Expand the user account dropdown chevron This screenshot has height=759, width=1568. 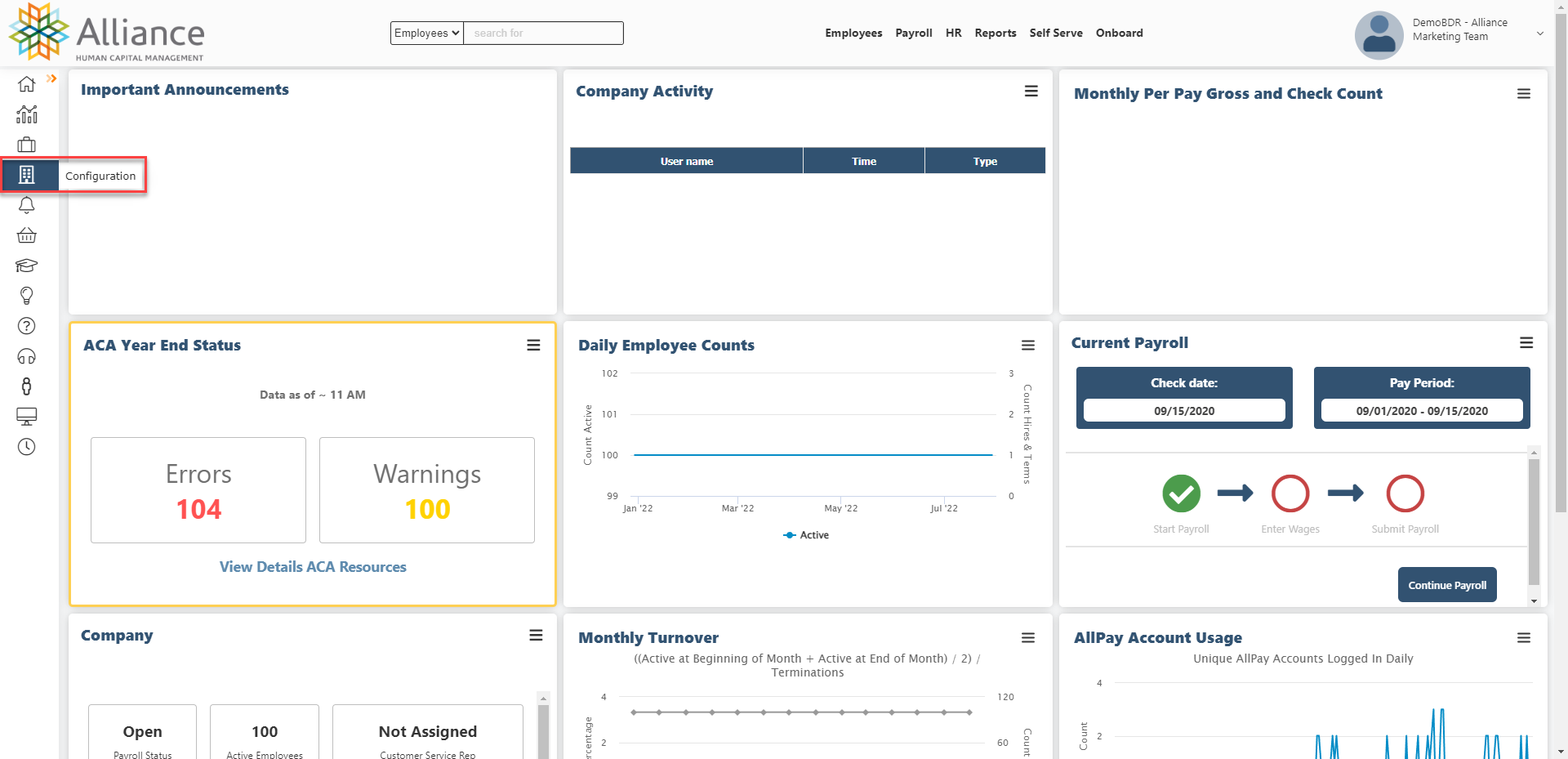pos(1540,33)
